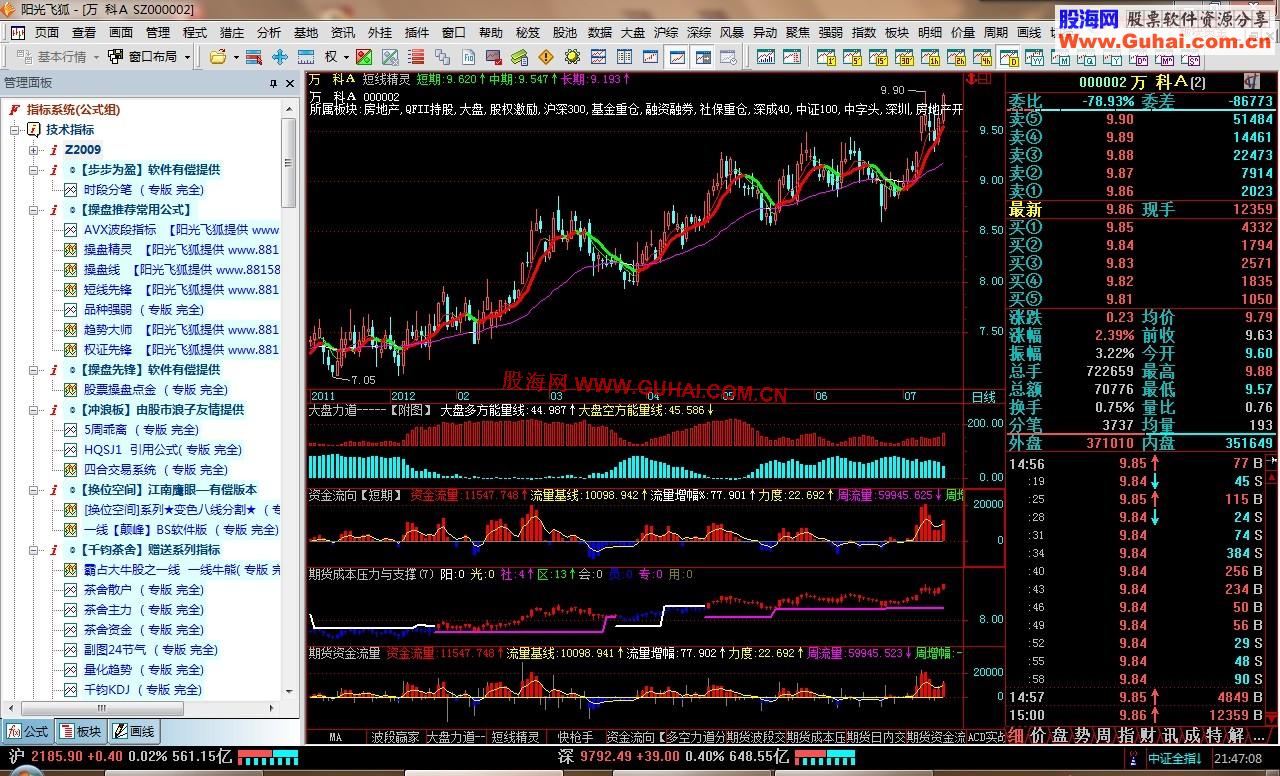Select the 1-minute period chart icon
Image resolution: width=1280 pixels, height=776 pixels.
click(826, 57)
